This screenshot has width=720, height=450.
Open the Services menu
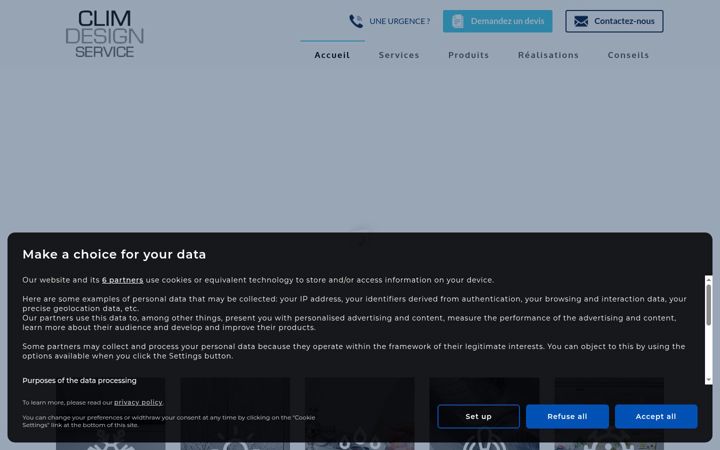point(399,55)
